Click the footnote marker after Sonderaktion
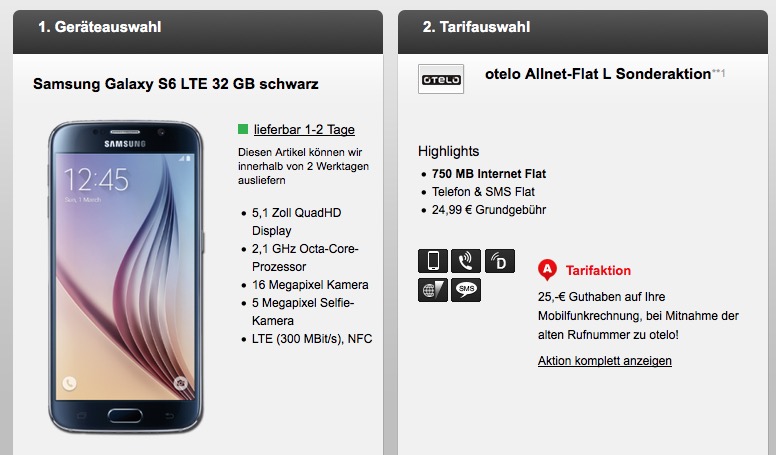Viewport: 776px width, 455px height. click(718, 73)
